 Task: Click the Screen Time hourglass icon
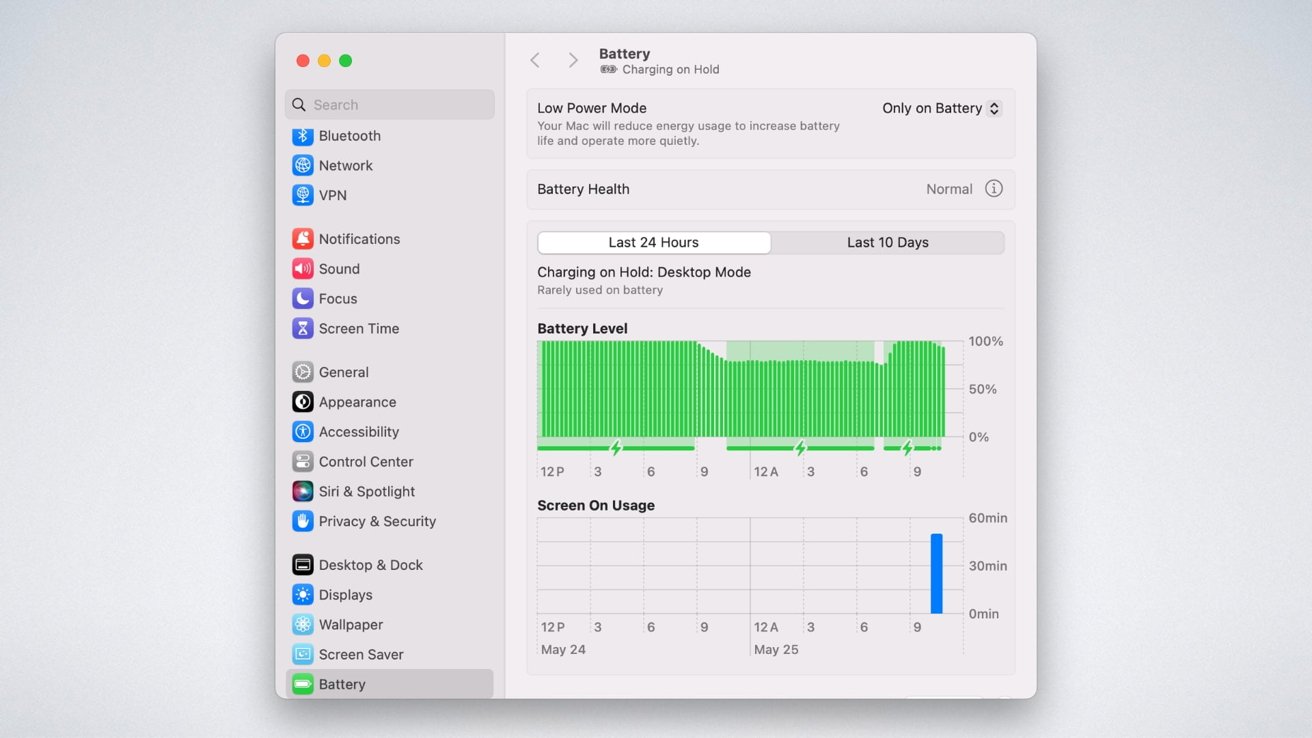(303, 328)
